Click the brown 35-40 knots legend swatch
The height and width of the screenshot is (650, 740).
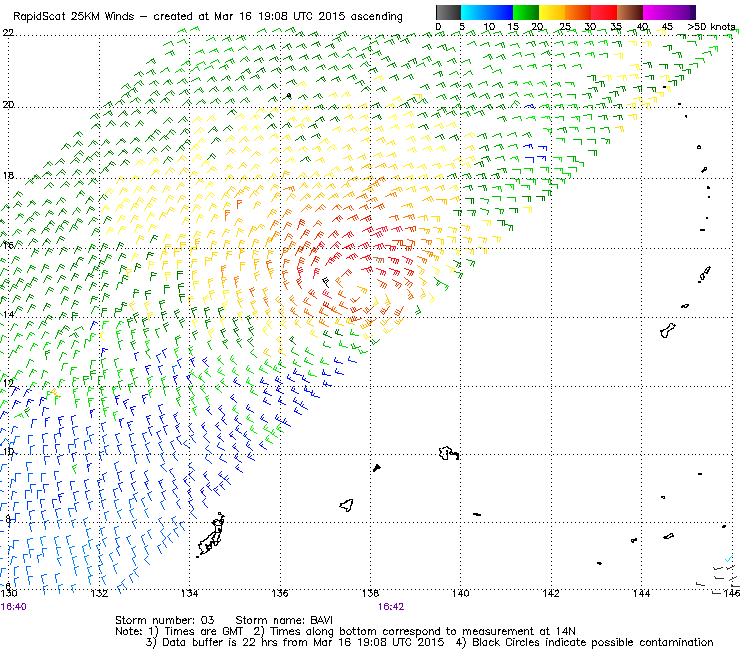(630, 12)
